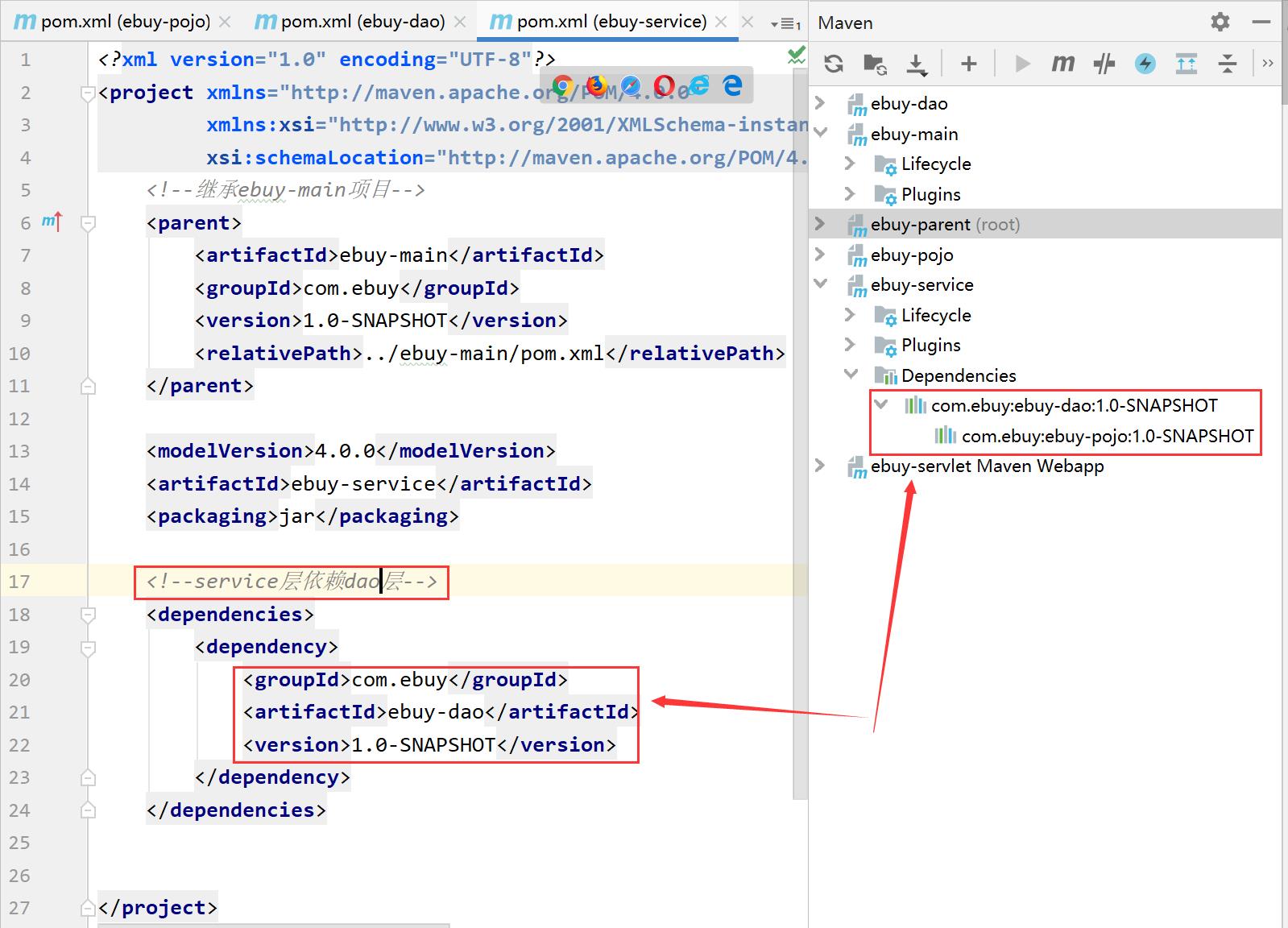Add Maven project plus icon
Image resolution: width=1288 pixels, height=928 pixels.
[x=969, y=64]
